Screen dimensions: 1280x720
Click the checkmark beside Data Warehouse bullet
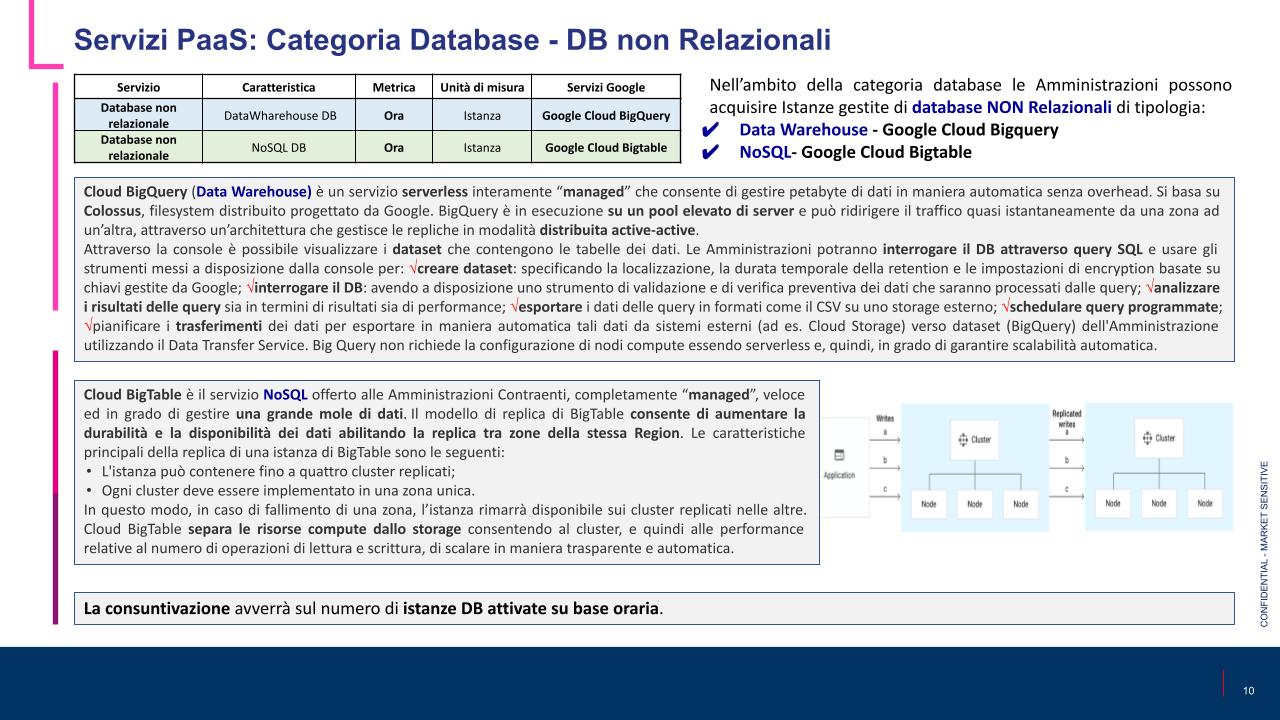pos(710,130)
